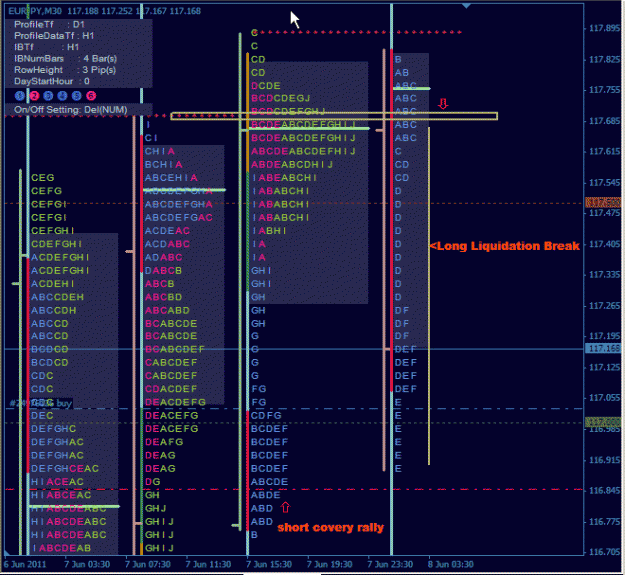The width and height of the screenshot is (625, 575).
Task: Click the 116.915 price axis label
Action: pos(604,460)
